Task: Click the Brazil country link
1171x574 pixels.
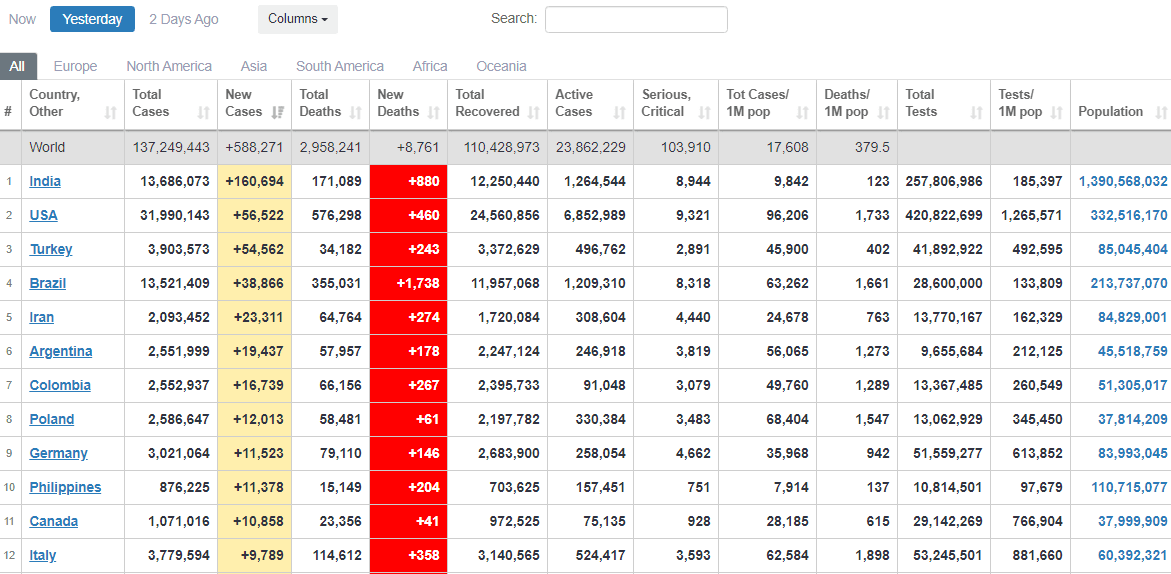Action: [47, 283]
